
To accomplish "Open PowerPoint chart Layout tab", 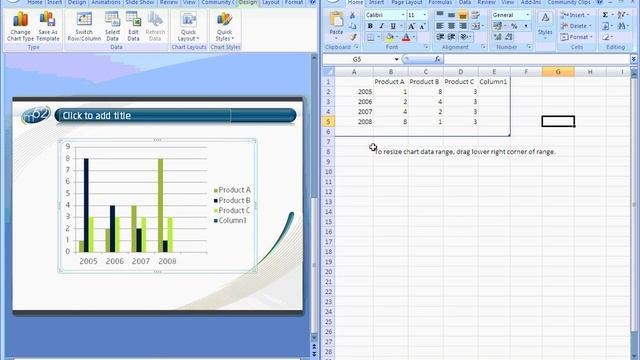I will (271, 2).
